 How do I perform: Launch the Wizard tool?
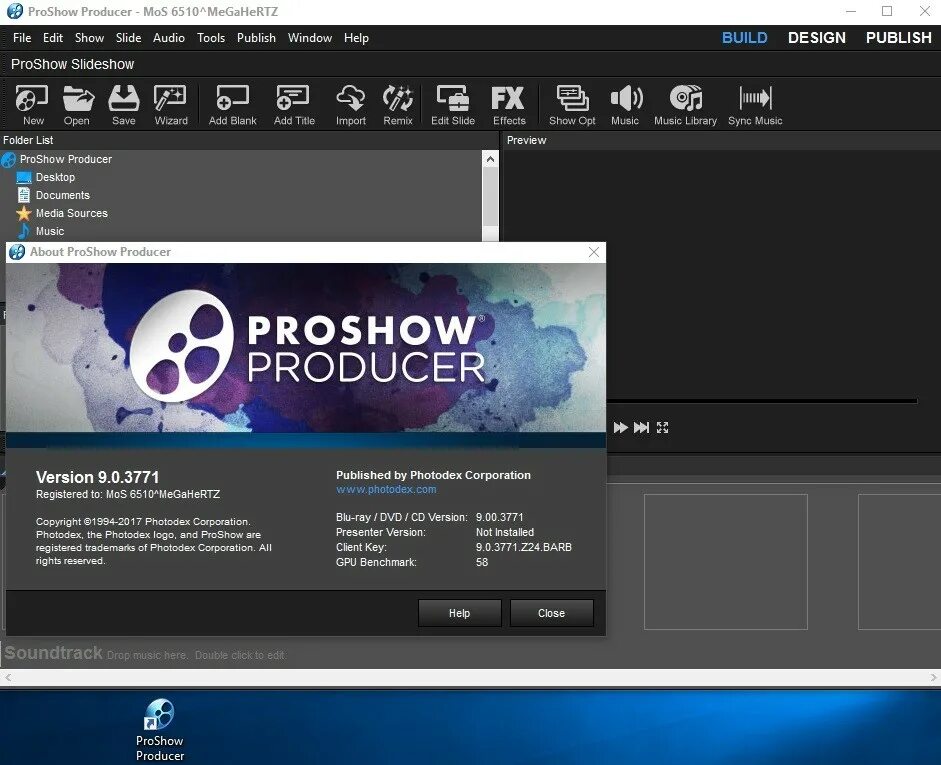click(171, 105)
